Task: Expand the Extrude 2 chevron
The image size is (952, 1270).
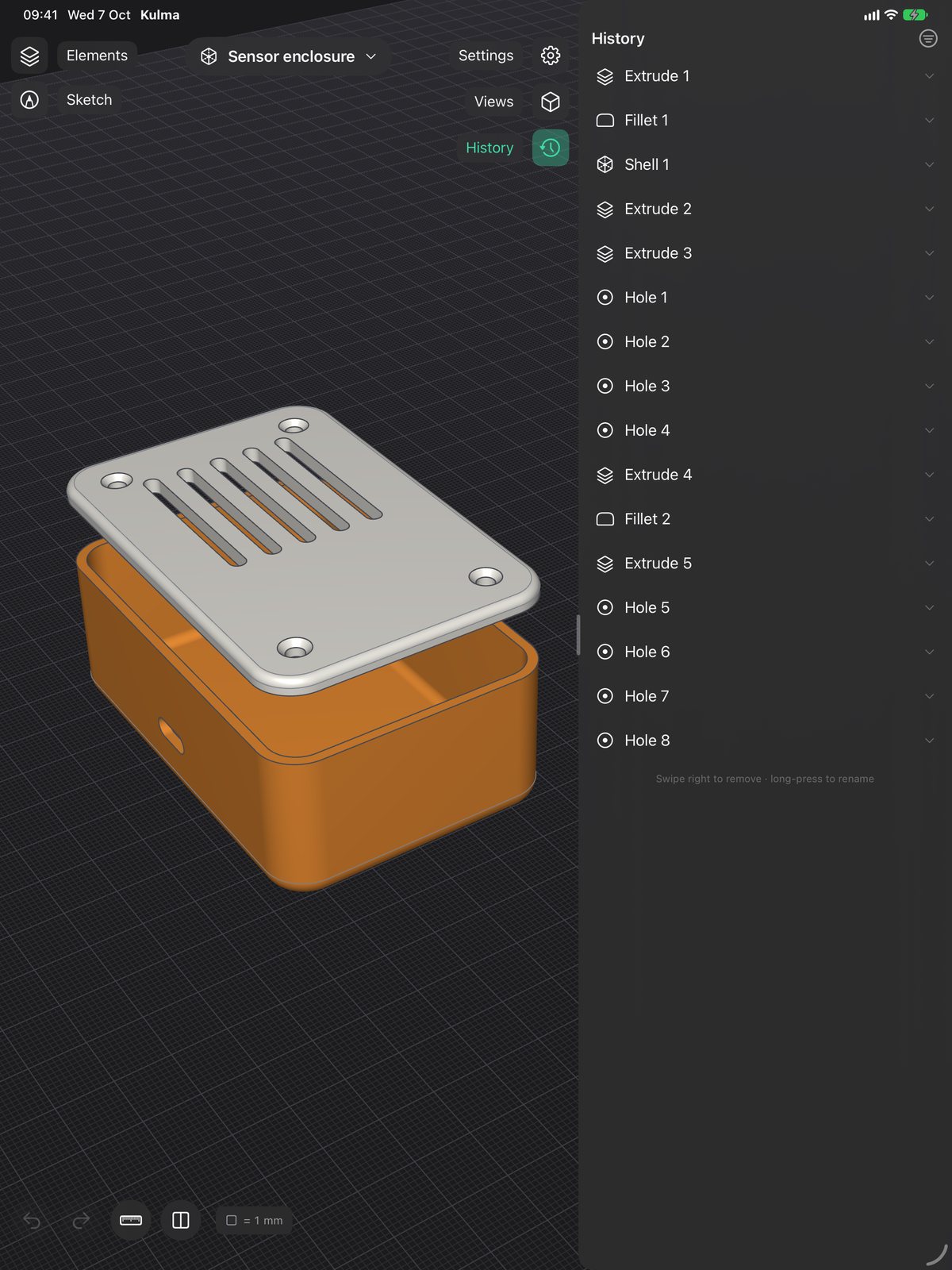Action: [x=929, y=209]
